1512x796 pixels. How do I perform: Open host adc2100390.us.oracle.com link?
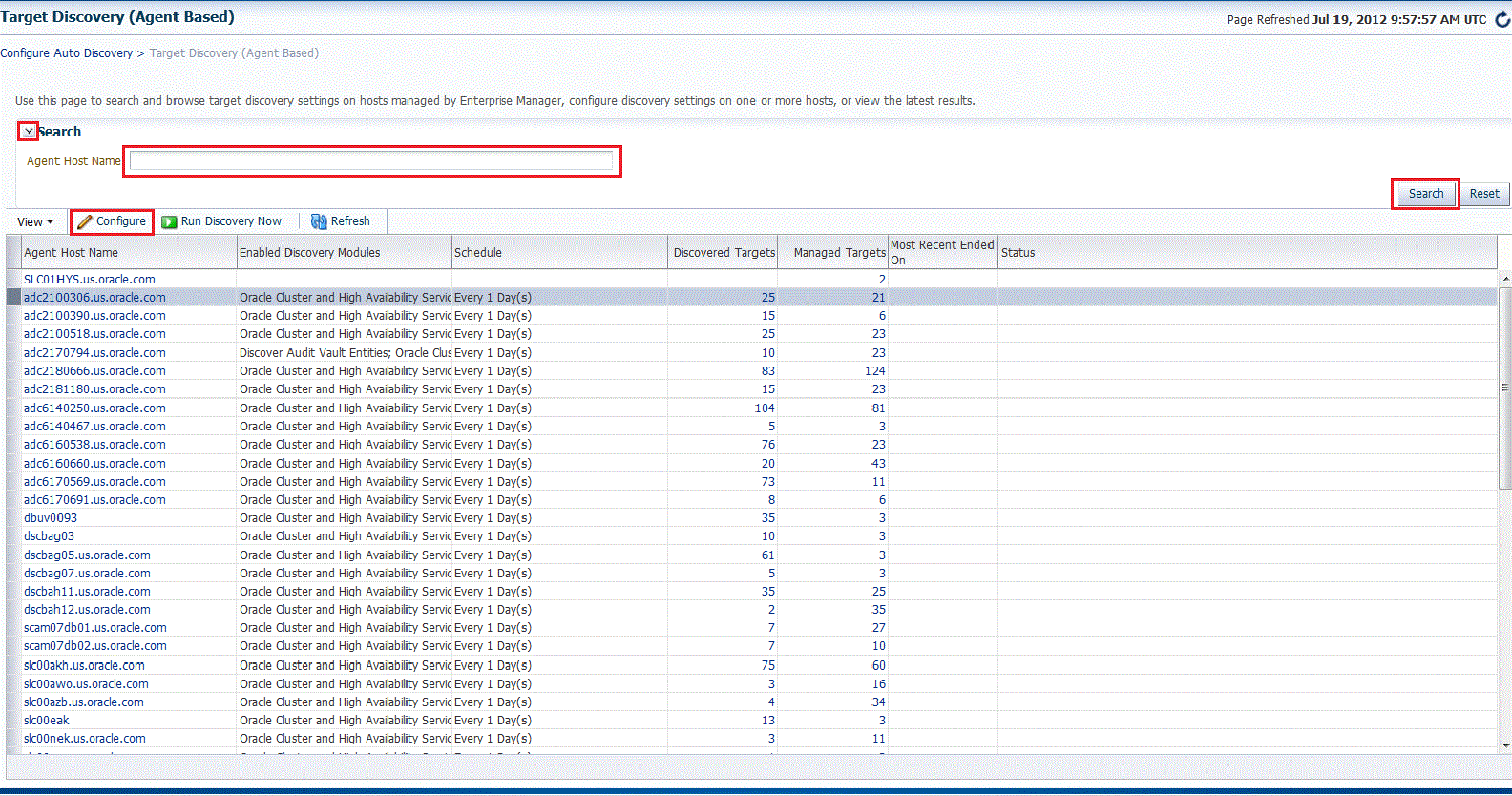[94, 316]
